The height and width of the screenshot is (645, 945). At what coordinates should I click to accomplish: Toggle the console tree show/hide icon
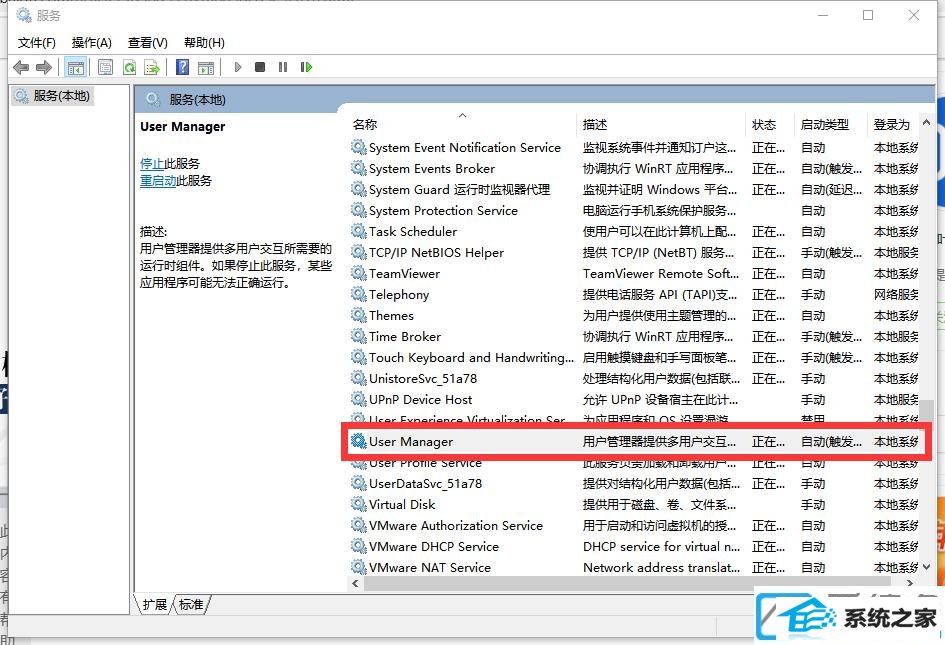pos(75,67)
